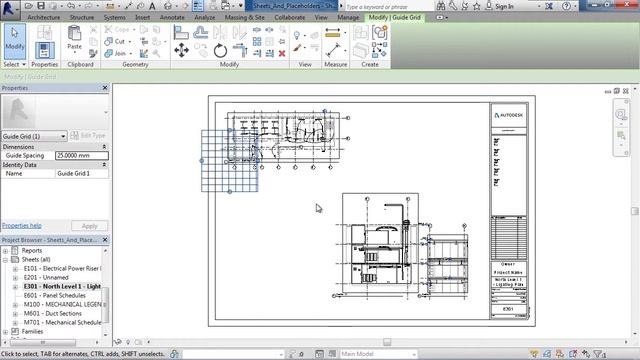Viewport: 640px width, 360px height.
Task: Click the Help question mark icon
Action: 566,6
